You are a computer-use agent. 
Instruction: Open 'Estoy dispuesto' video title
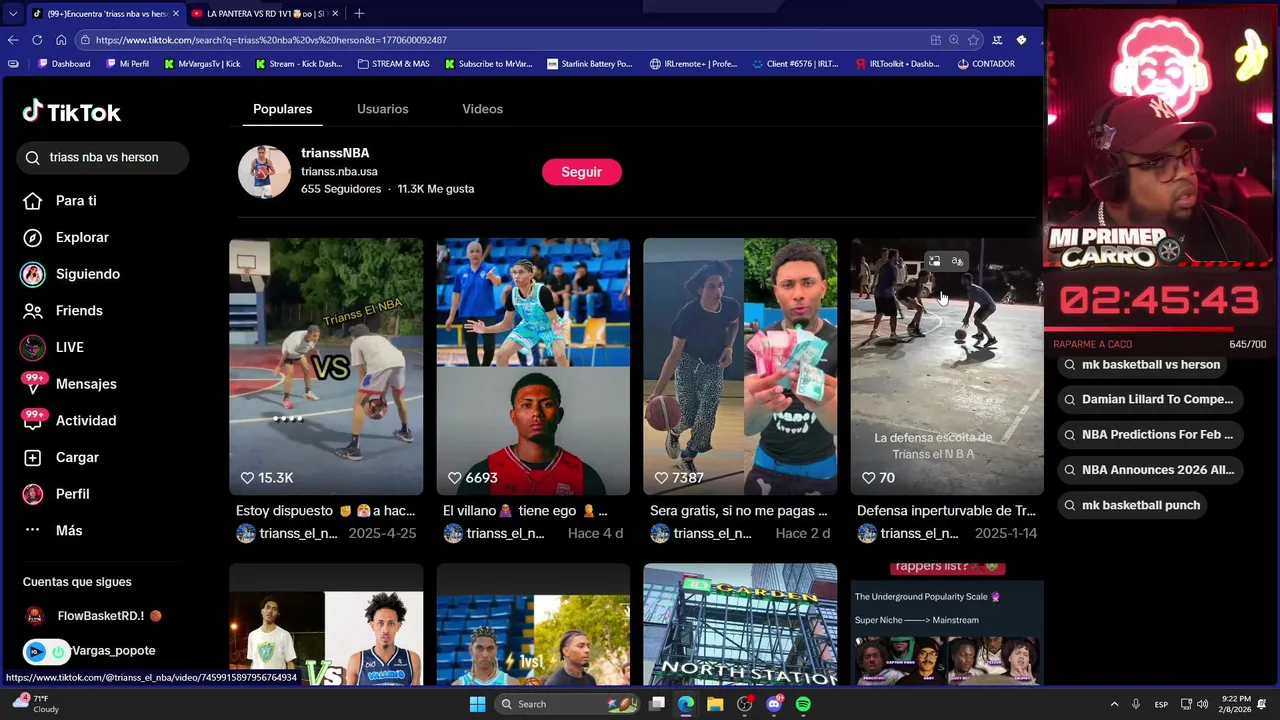(325, 511)
